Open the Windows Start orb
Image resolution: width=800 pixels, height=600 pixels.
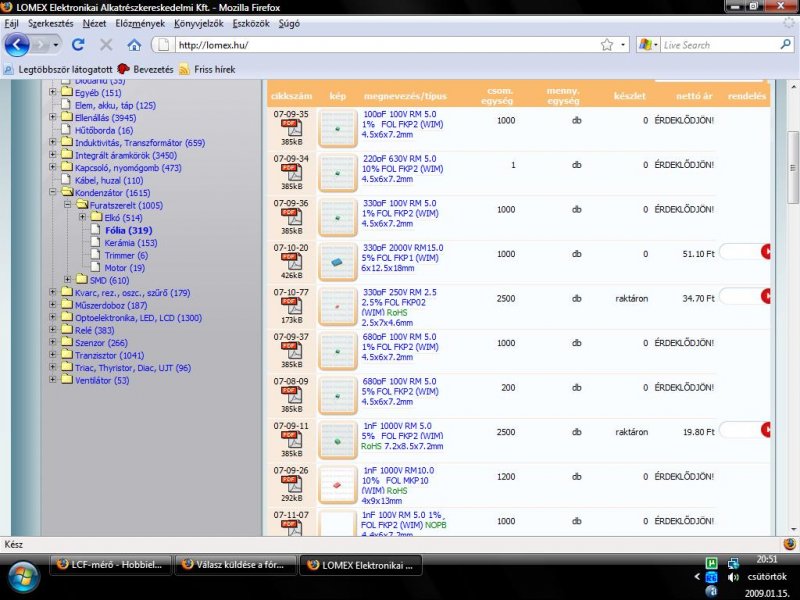click(x=23, y=578)
